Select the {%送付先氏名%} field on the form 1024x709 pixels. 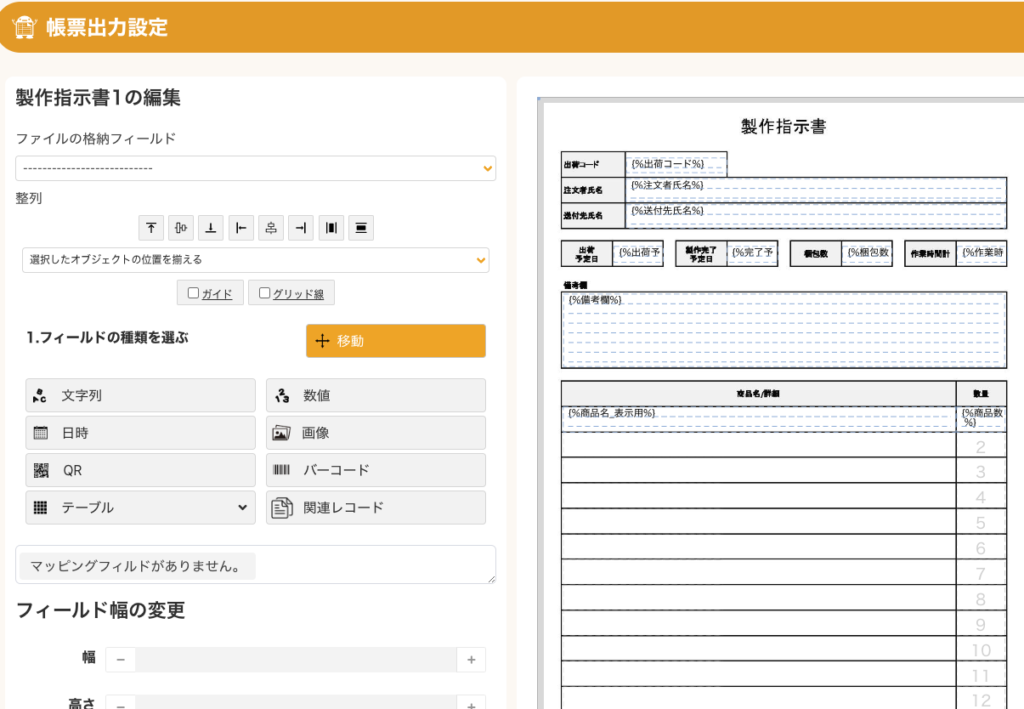point(816,215)
